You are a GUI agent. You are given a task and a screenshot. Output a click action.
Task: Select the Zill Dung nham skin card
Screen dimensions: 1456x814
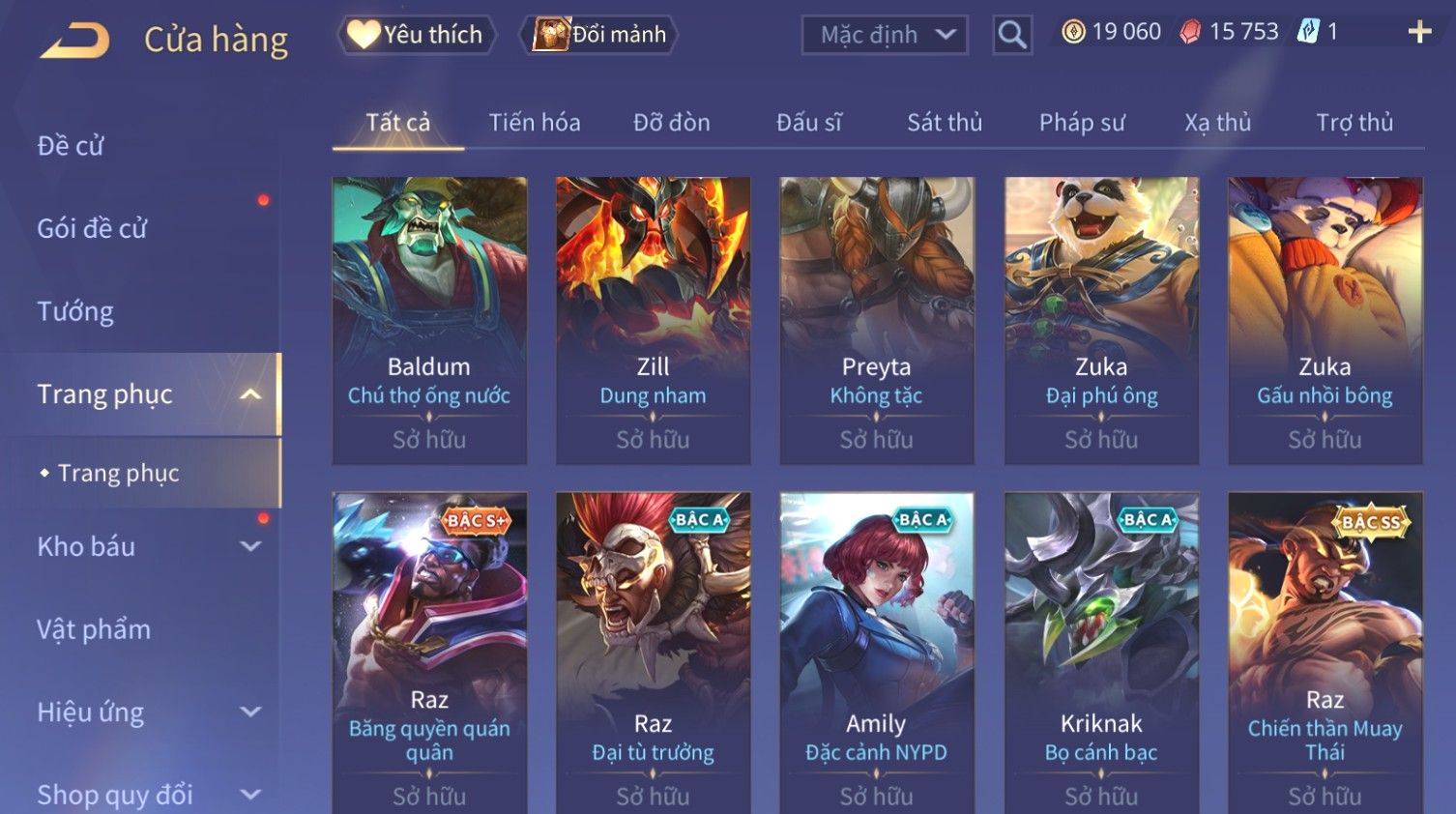pos(654,321)
